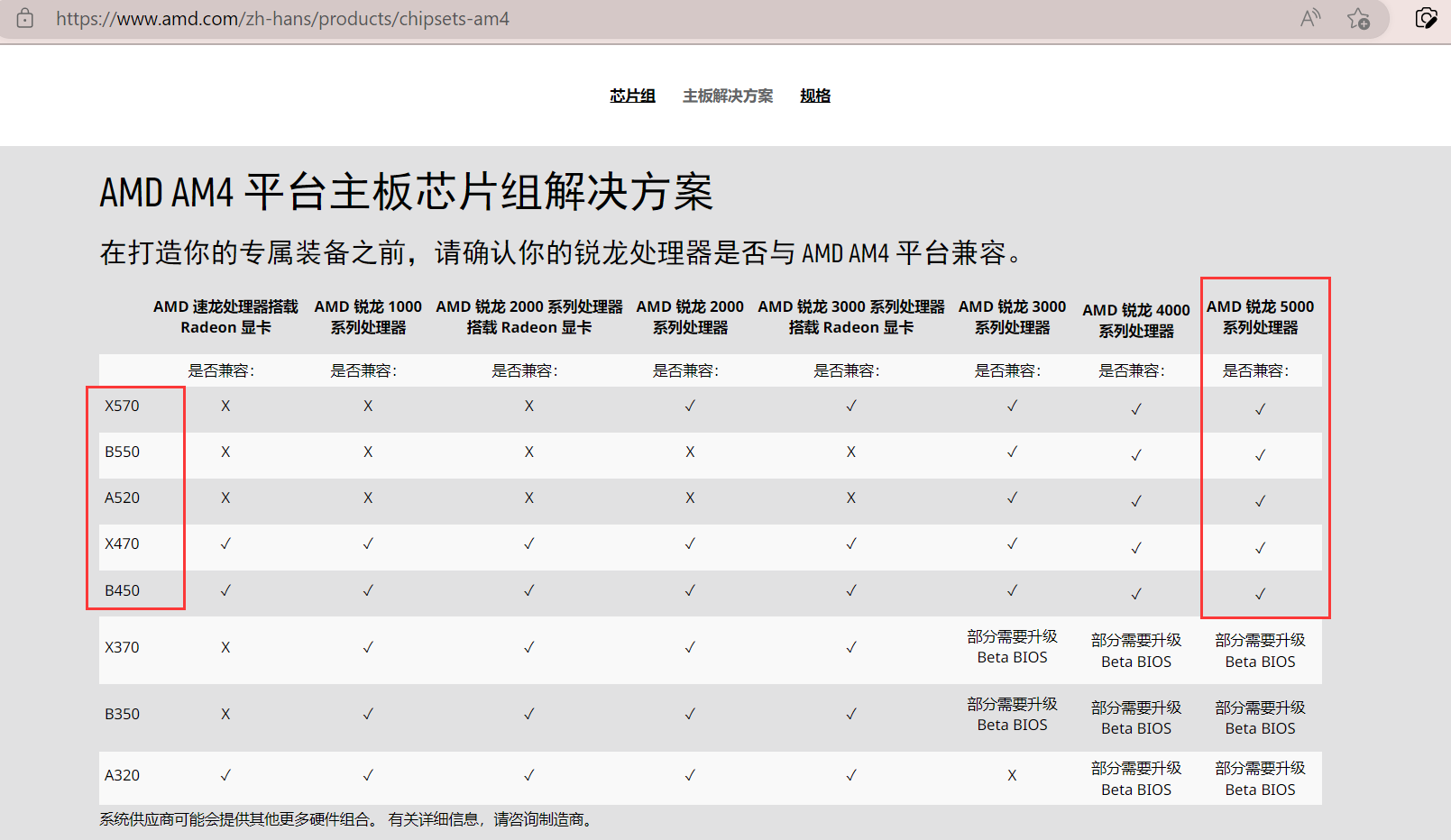Screen dimensions: 1451x840
Task: Add page to favorites with star icon
Action: pyautogui.click(x=1358, y=18)
